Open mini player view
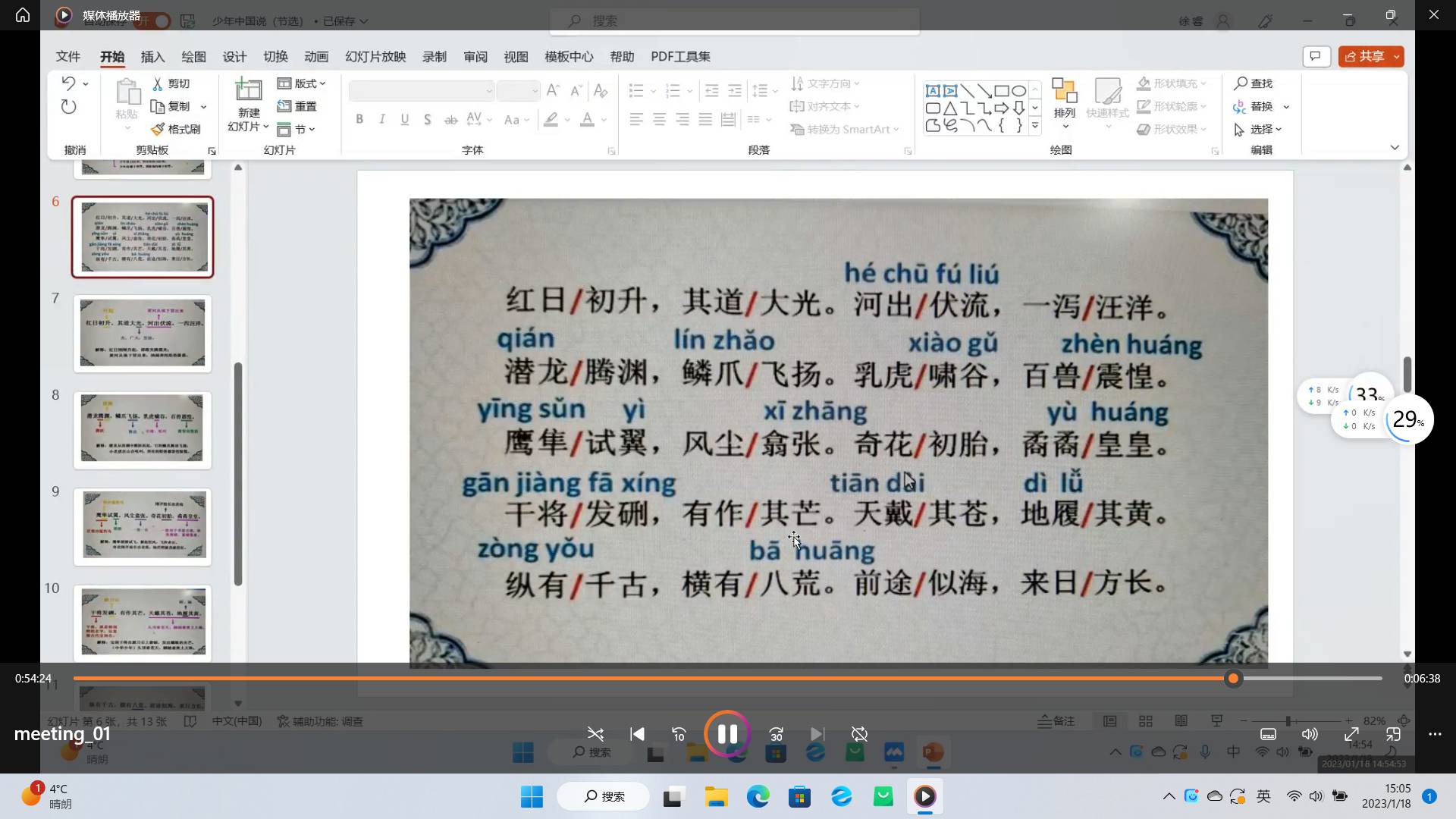This screenshot has height=819, width=1456. click(1393, 734)
